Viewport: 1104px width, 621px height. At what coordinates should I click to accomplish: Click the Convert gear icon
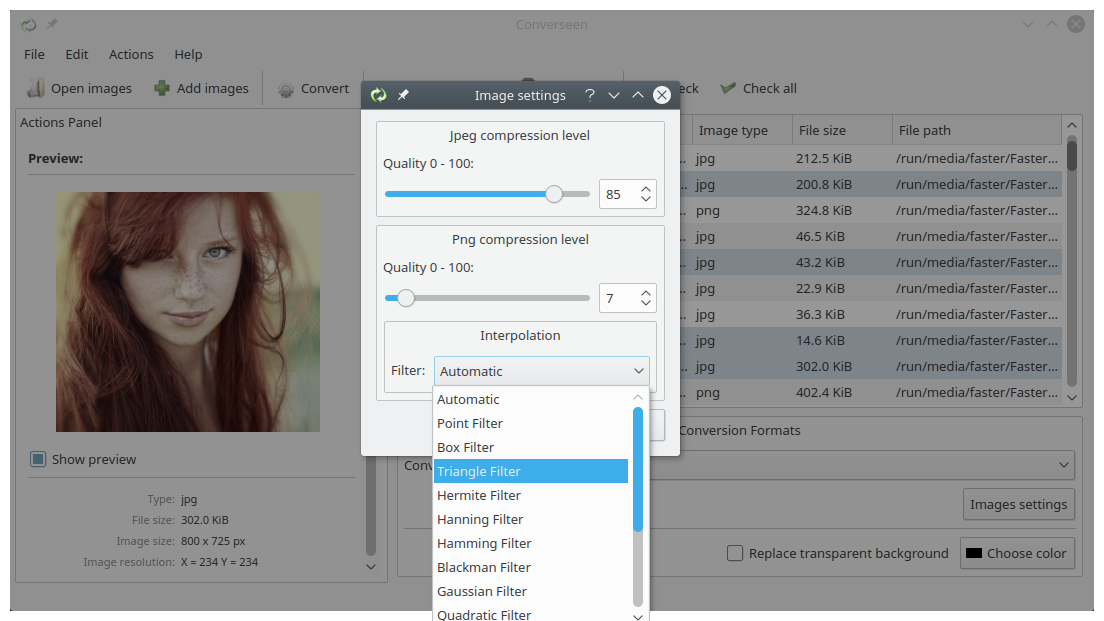(x=286, y=88)
